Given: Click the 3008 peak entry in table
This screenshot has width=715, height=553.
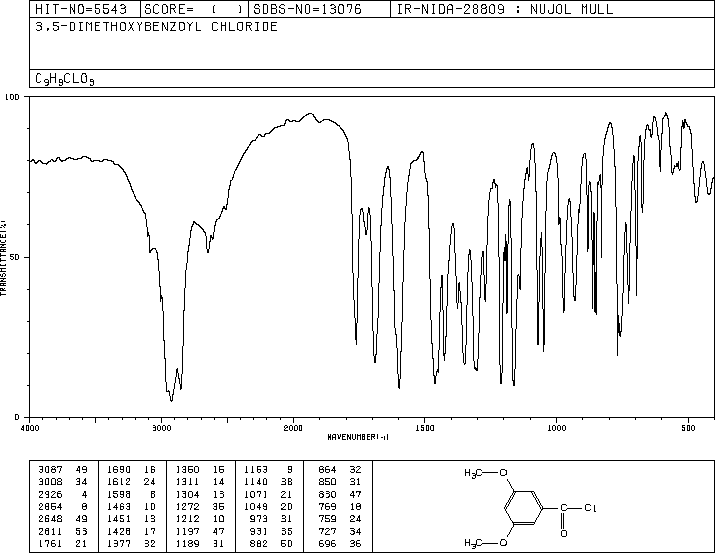Looking at the screenshot, I should 62,482.
